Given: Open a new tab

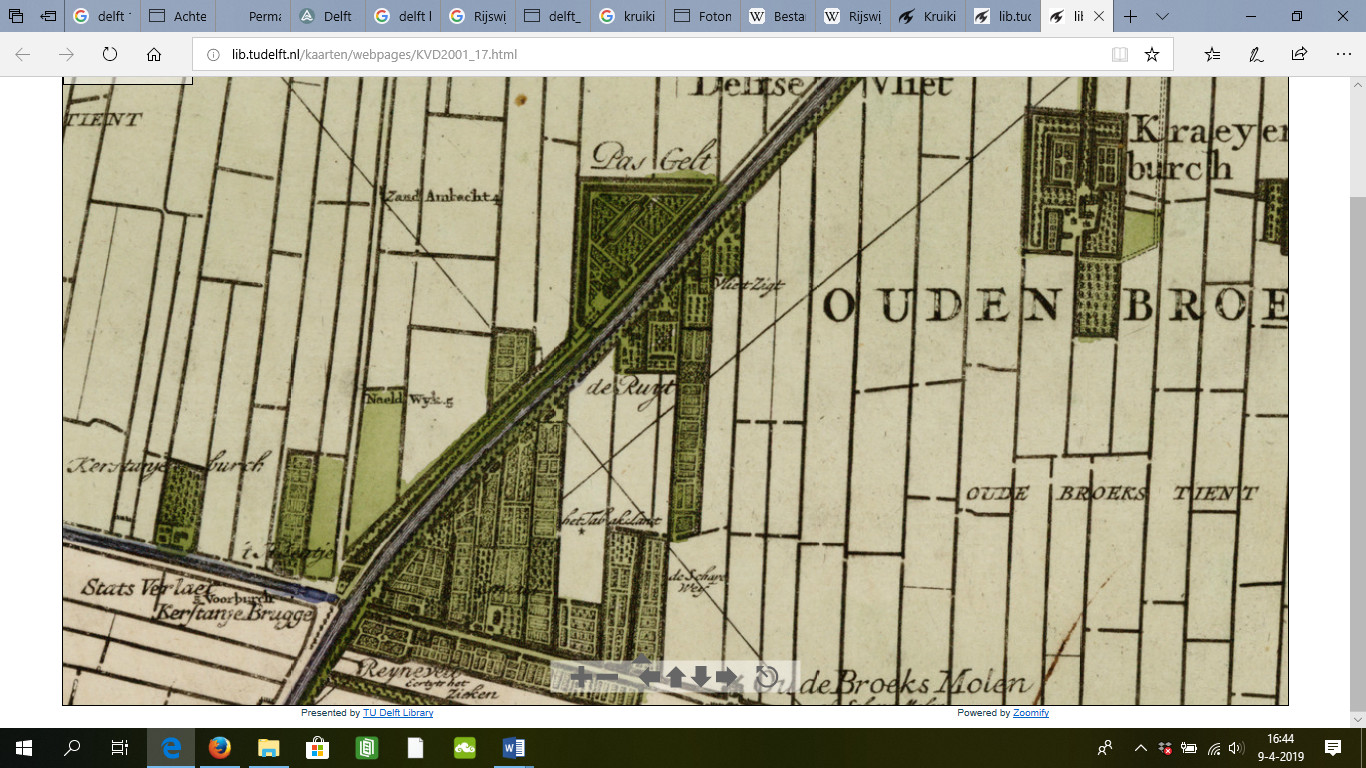Looking at the screenshot, I should [1130, 16].
